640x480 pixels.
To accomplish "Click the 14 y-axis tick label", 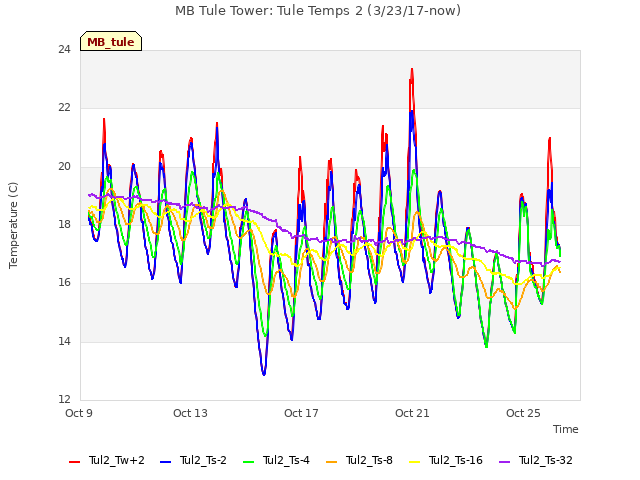I will point(64,341).
